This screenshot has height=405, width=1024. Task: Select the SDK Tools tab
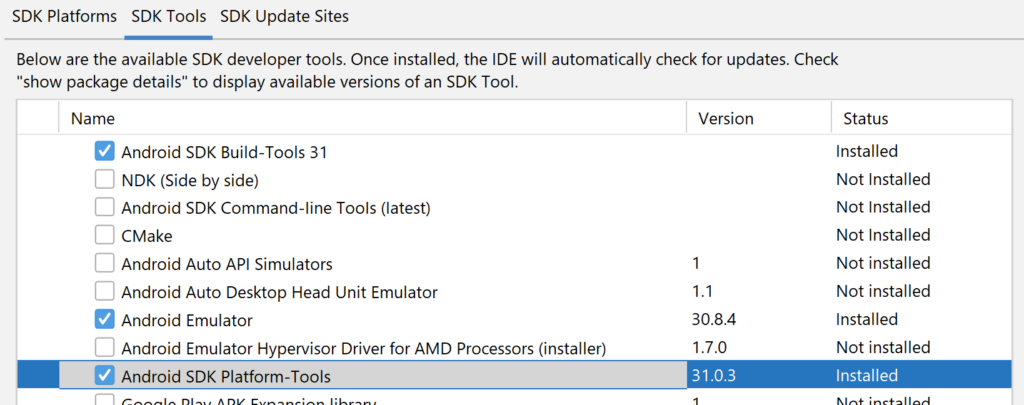tap(168, 16)
